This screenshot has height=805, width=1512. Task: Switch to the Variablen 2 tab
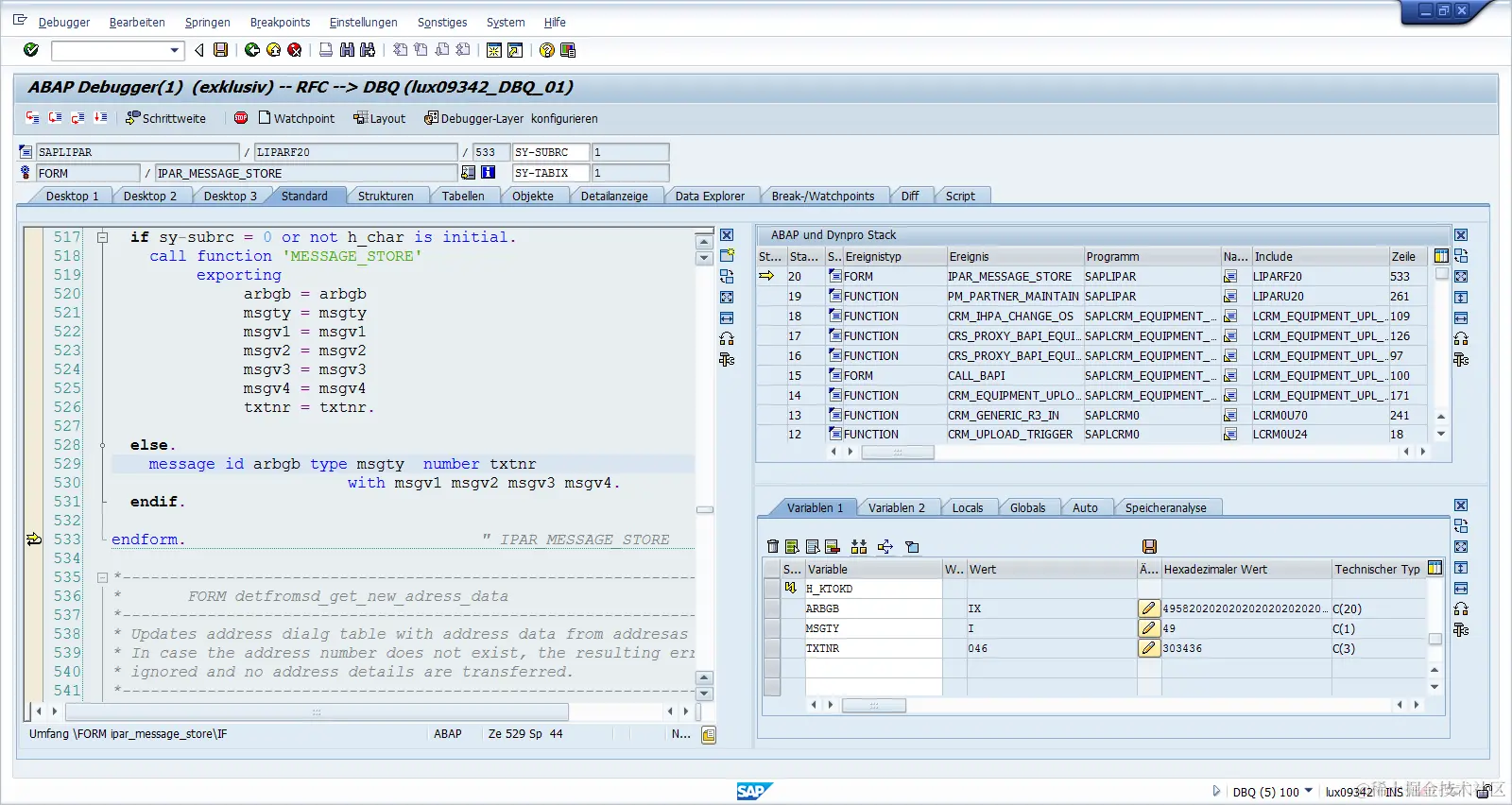(897, 508)
